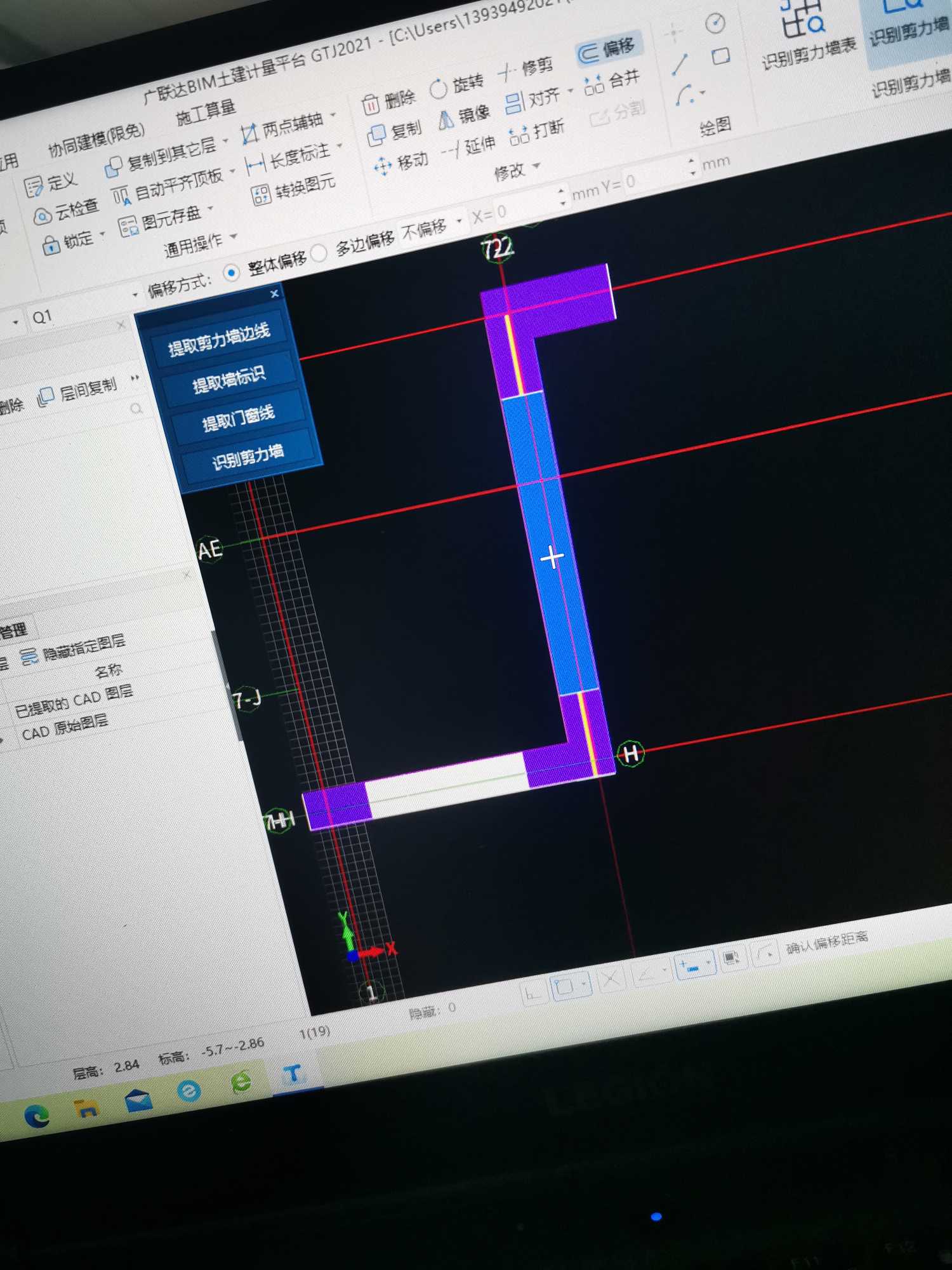Choose the 整体偏移 radio button
Image resolution: width=952 pixels, height=1270 pixels.
tap(232, 273)
